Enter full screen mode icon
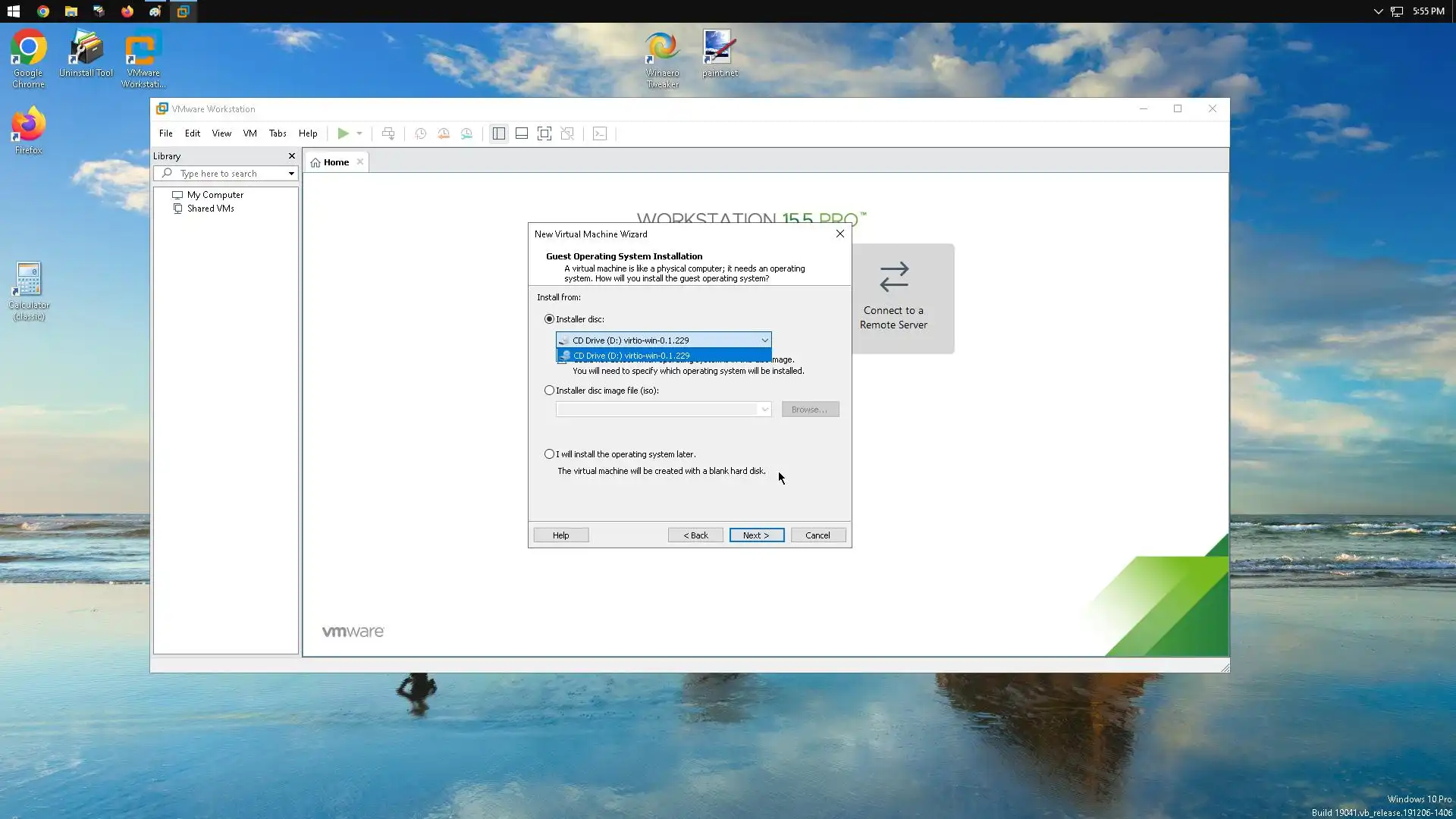This screenshot has height=819, width=1456. click(x=544, y=133)
